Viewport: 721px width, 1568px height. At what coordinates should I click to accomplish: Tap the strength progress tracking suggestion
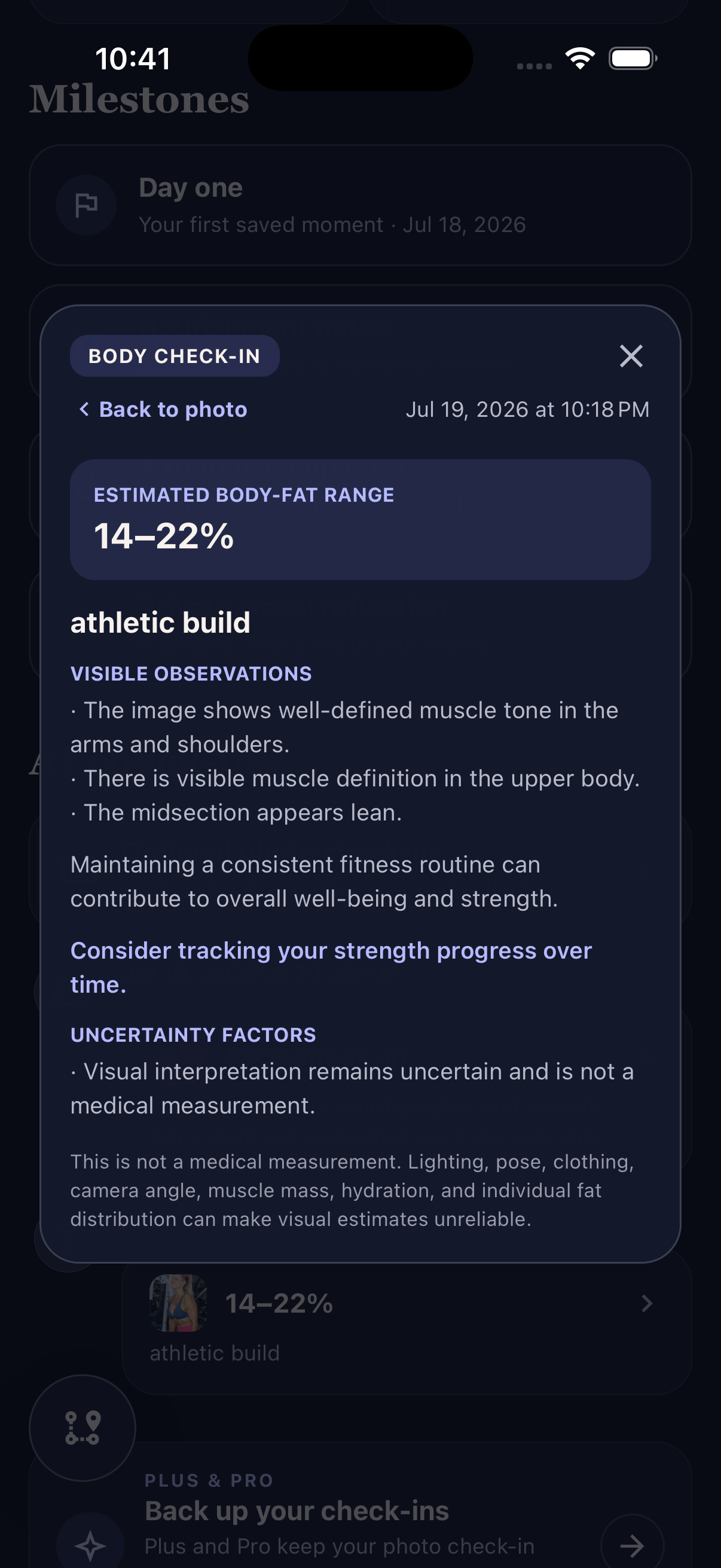(331, 967)
